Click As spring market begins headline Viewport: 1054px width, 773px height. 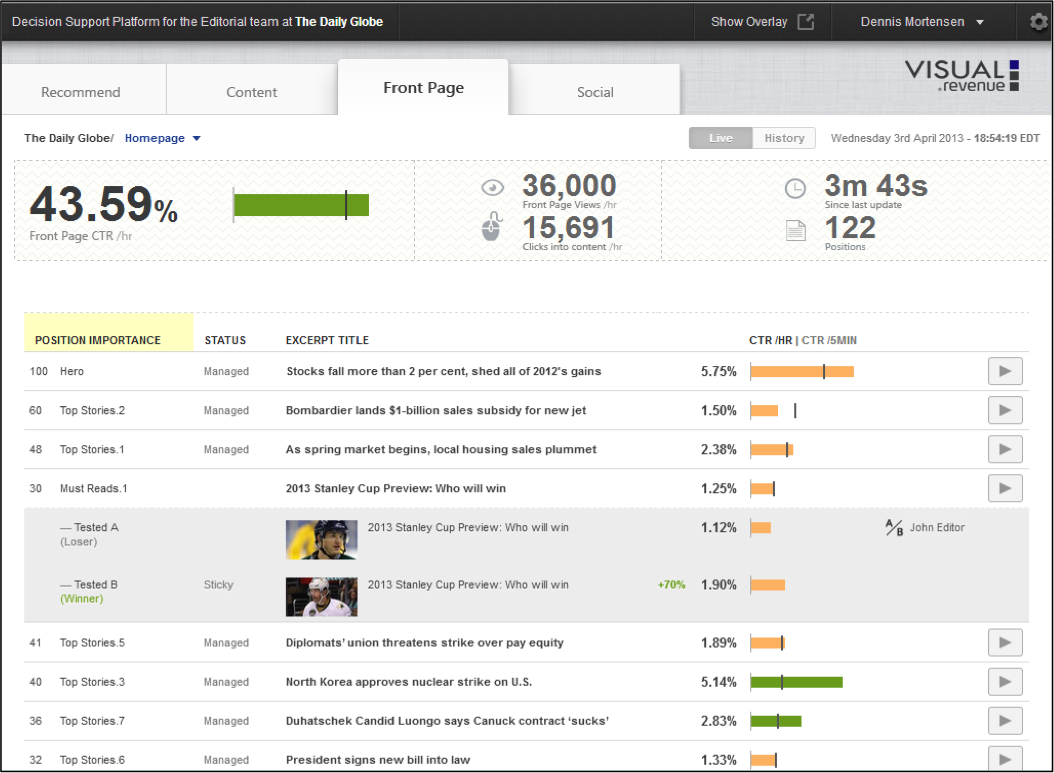click(441, 449)
